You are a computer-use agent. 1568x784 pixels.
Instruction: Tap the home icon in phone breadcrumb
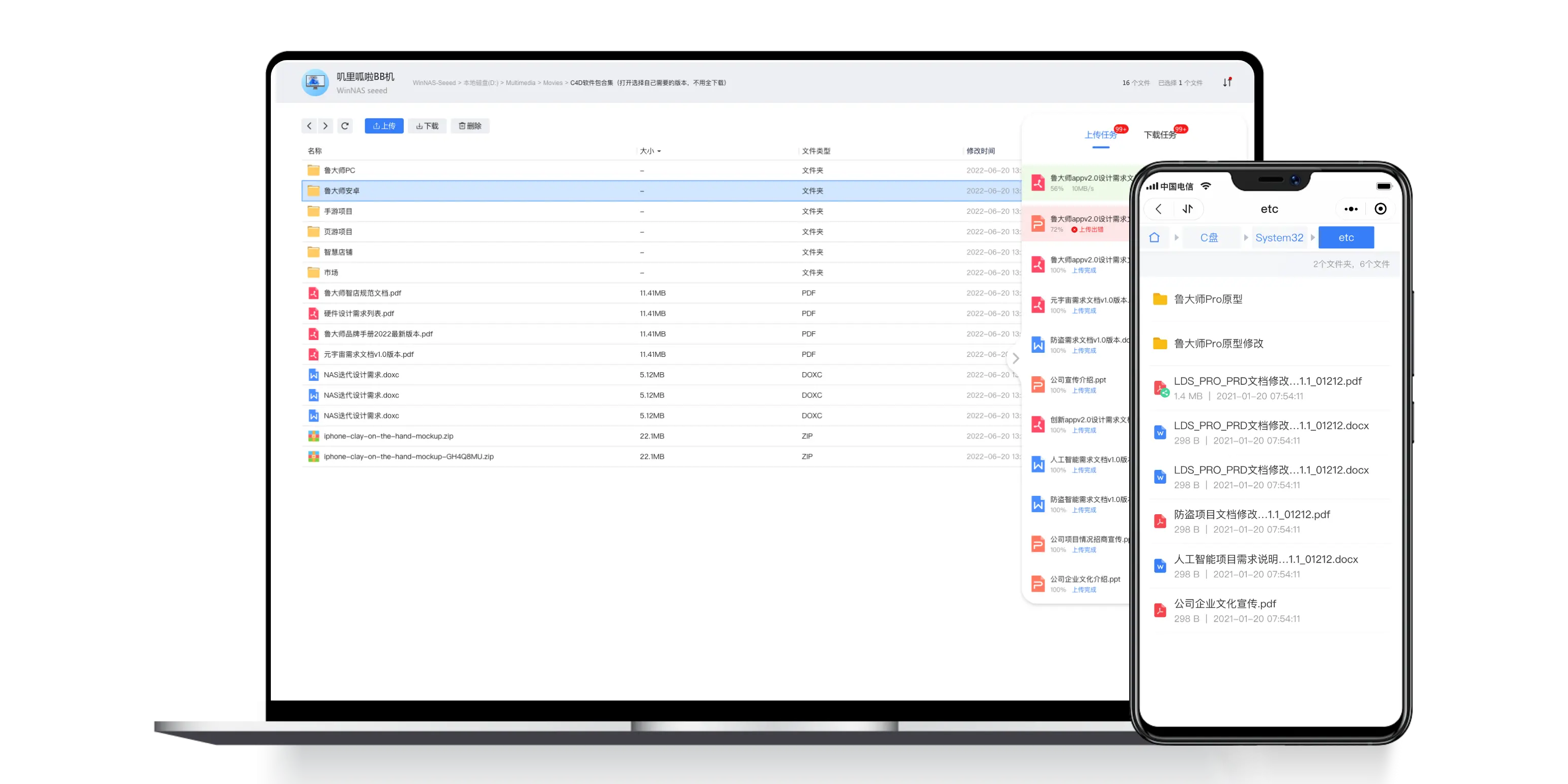1154,237
